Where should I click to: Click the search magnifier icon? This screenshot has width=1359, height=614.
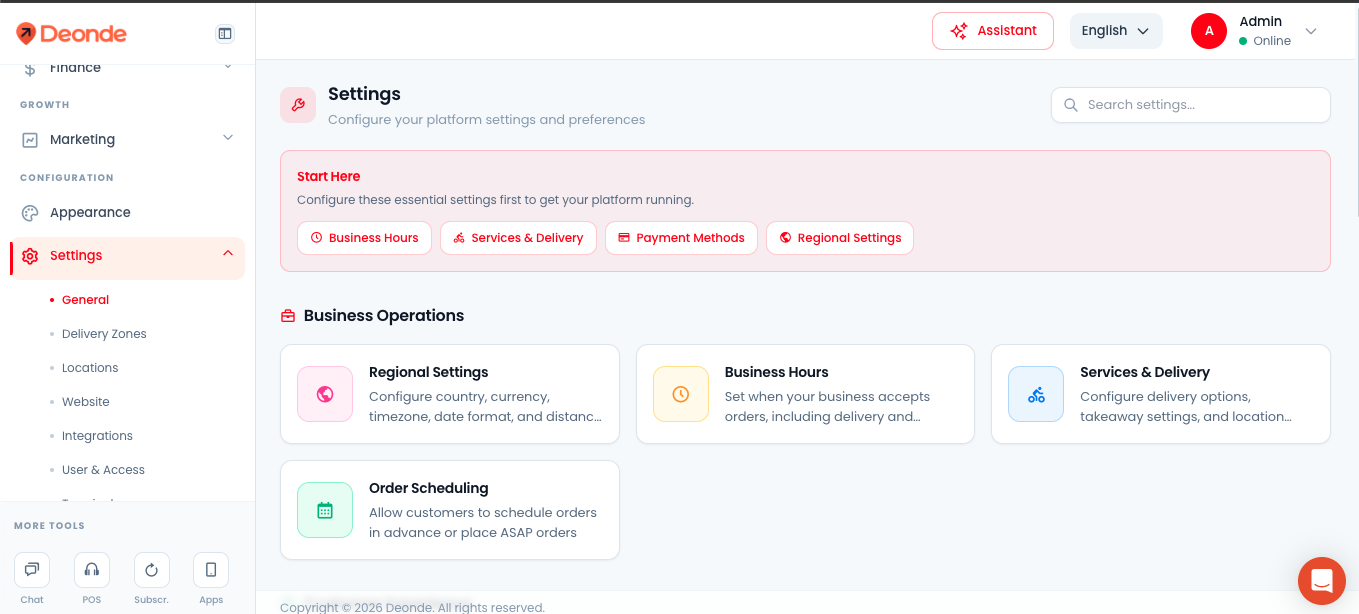coord(1071,105)
